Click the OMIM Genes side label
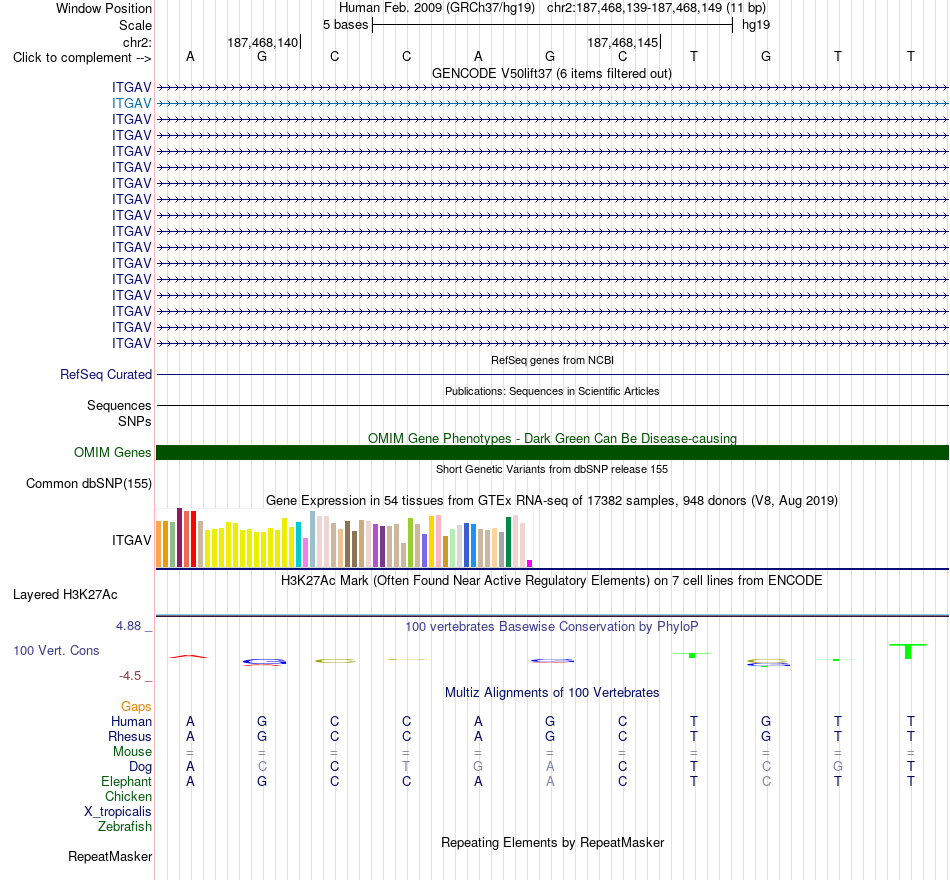950x880 pixels. (112, 453)
